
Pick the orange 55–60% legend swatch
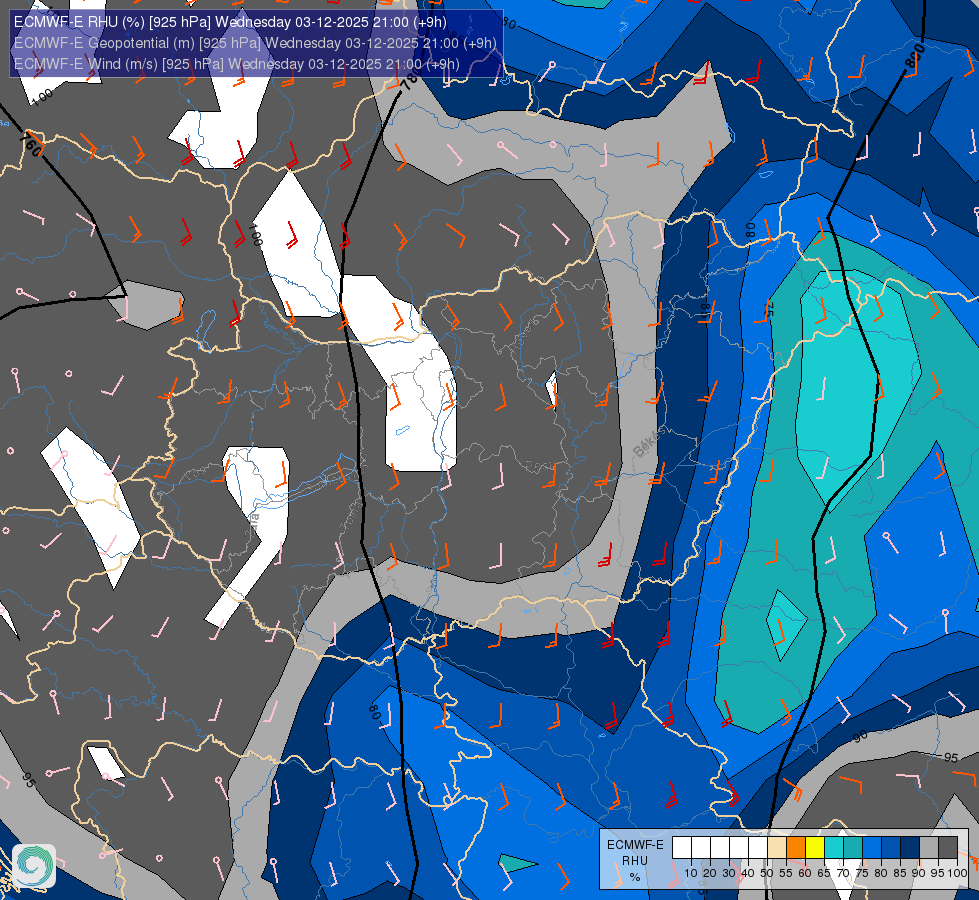[796, 848]
